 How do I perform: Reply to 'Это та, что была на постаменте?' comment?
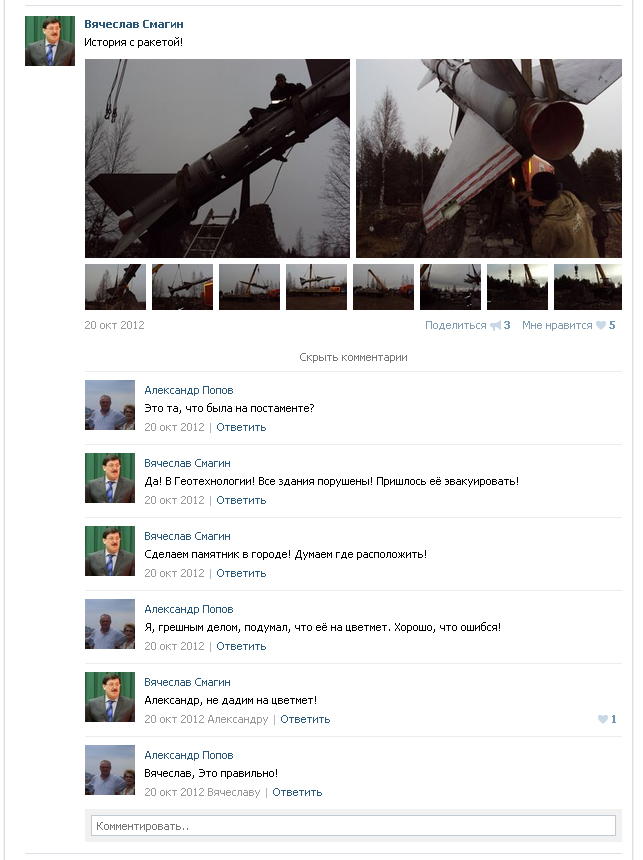241,427
